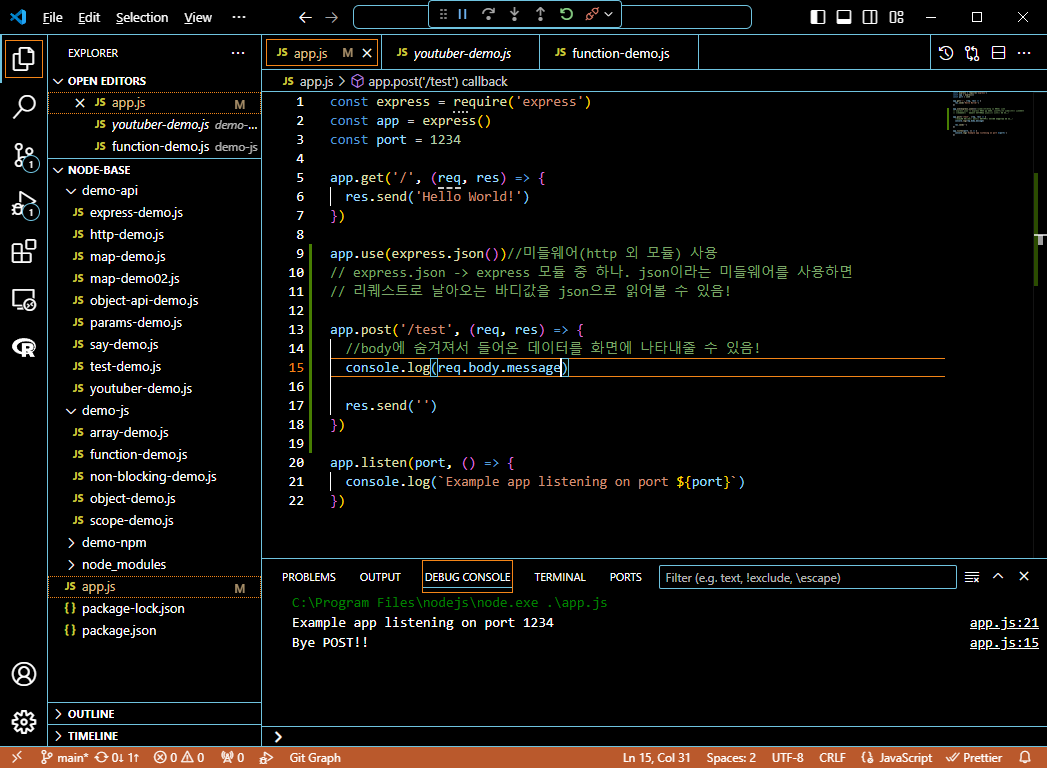Open disconnect options dropdown arrow
The height and width of the screenshot is (768, 1047).
(x=608, y=14)
